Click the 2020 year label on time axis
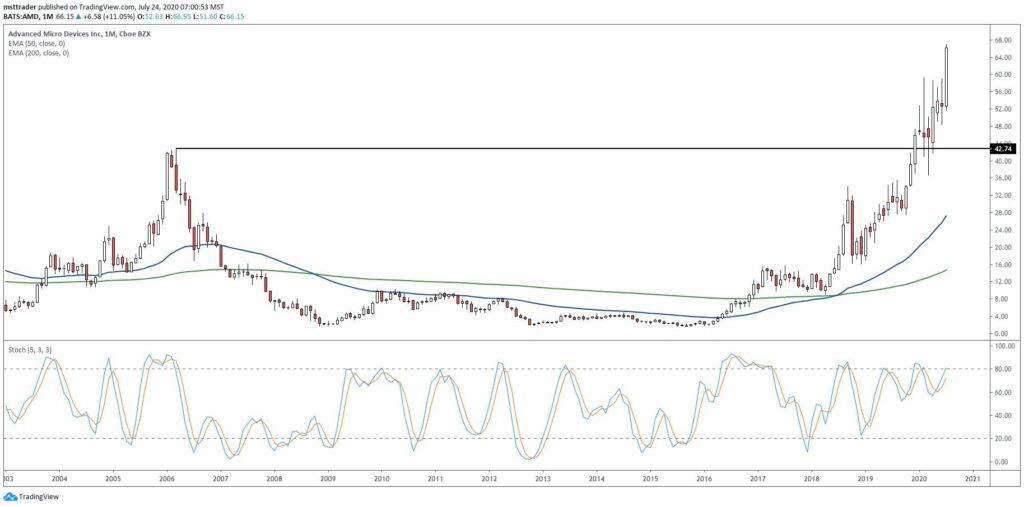The image size is (1024, 507). (x=919, y=478)
